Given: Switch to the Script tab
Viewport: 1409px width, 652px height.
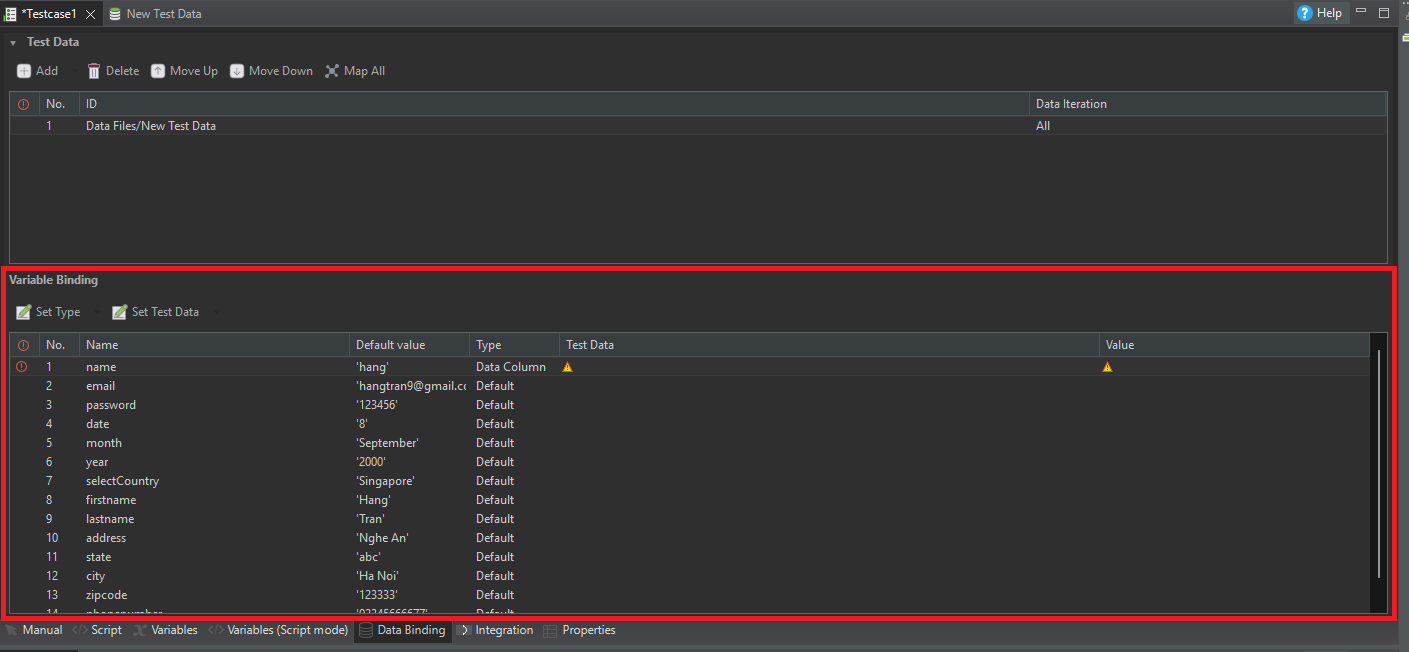Looking at the screenshot, I should [106, 630].
